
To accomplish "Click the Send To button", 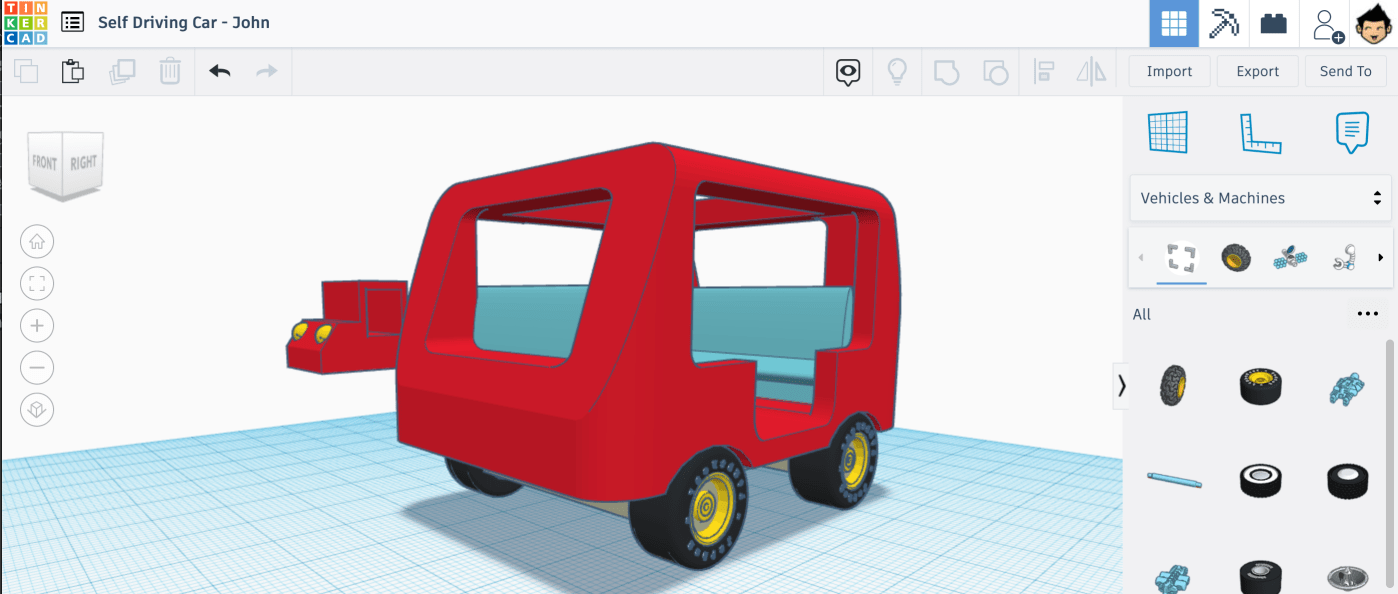I will [1345, 71].
